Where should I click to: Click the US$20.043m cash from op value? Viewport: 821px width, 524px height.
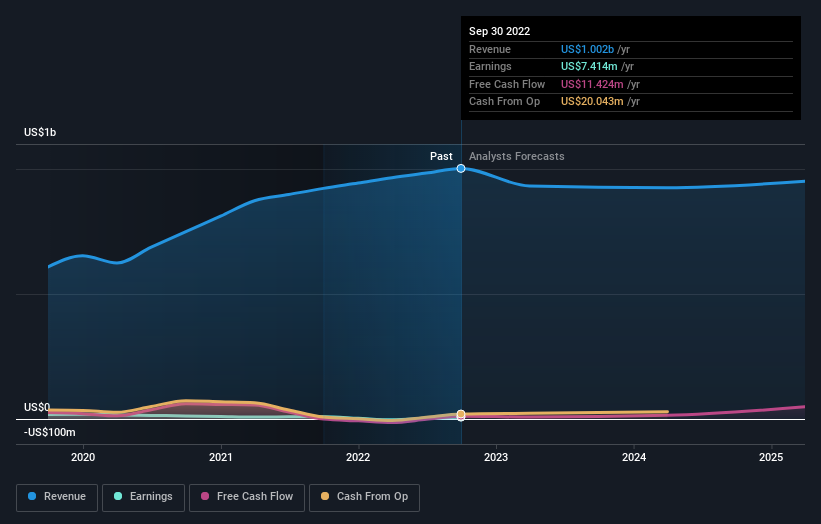click(x=592, y=102)
